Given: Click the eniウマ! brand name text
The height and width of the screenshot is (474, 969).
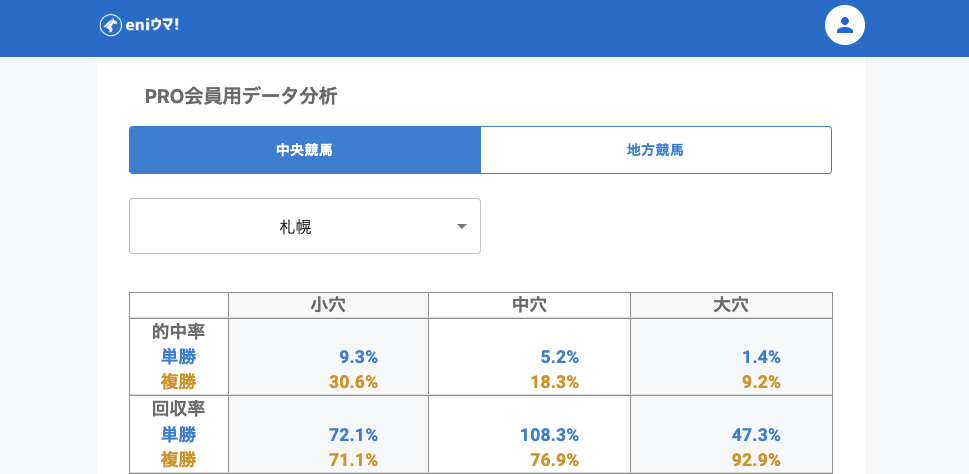Looking at the screenshot, I should pyautogui.click(x=150, y=25).
